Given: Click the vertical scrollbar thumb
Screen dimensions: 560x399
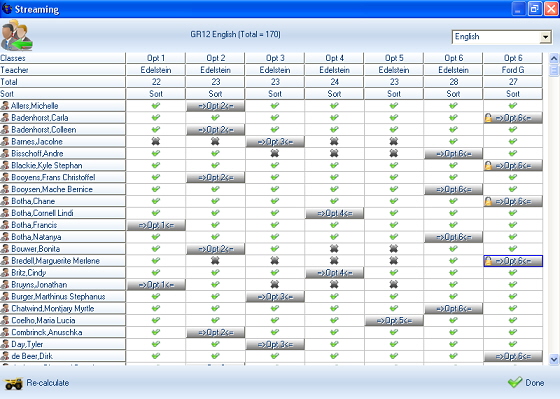Looking at the screenshot, I should click(554, 70).
